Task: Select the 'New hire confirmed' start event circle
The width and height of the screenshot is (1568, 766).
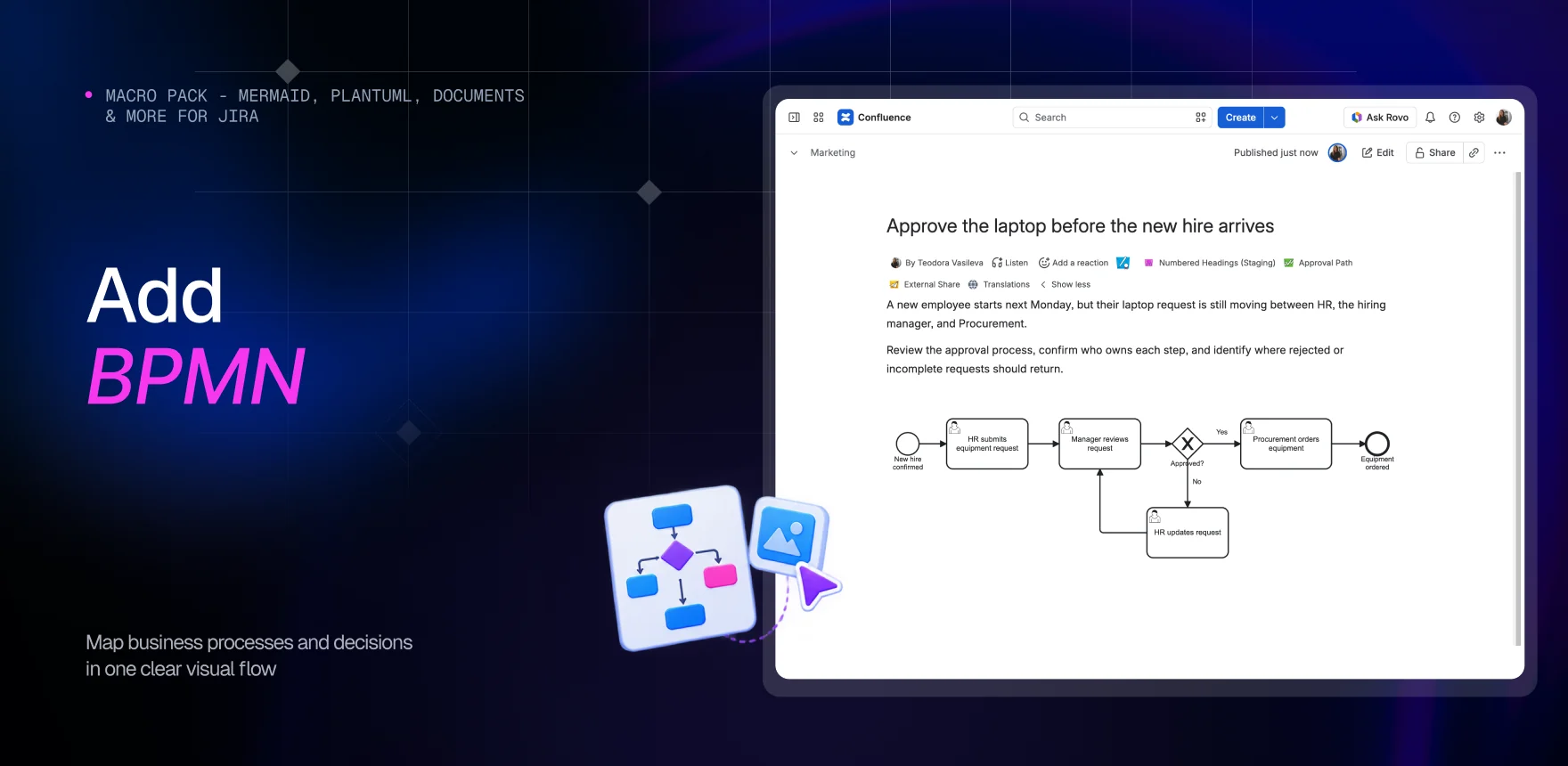Action: click(908, 444)
